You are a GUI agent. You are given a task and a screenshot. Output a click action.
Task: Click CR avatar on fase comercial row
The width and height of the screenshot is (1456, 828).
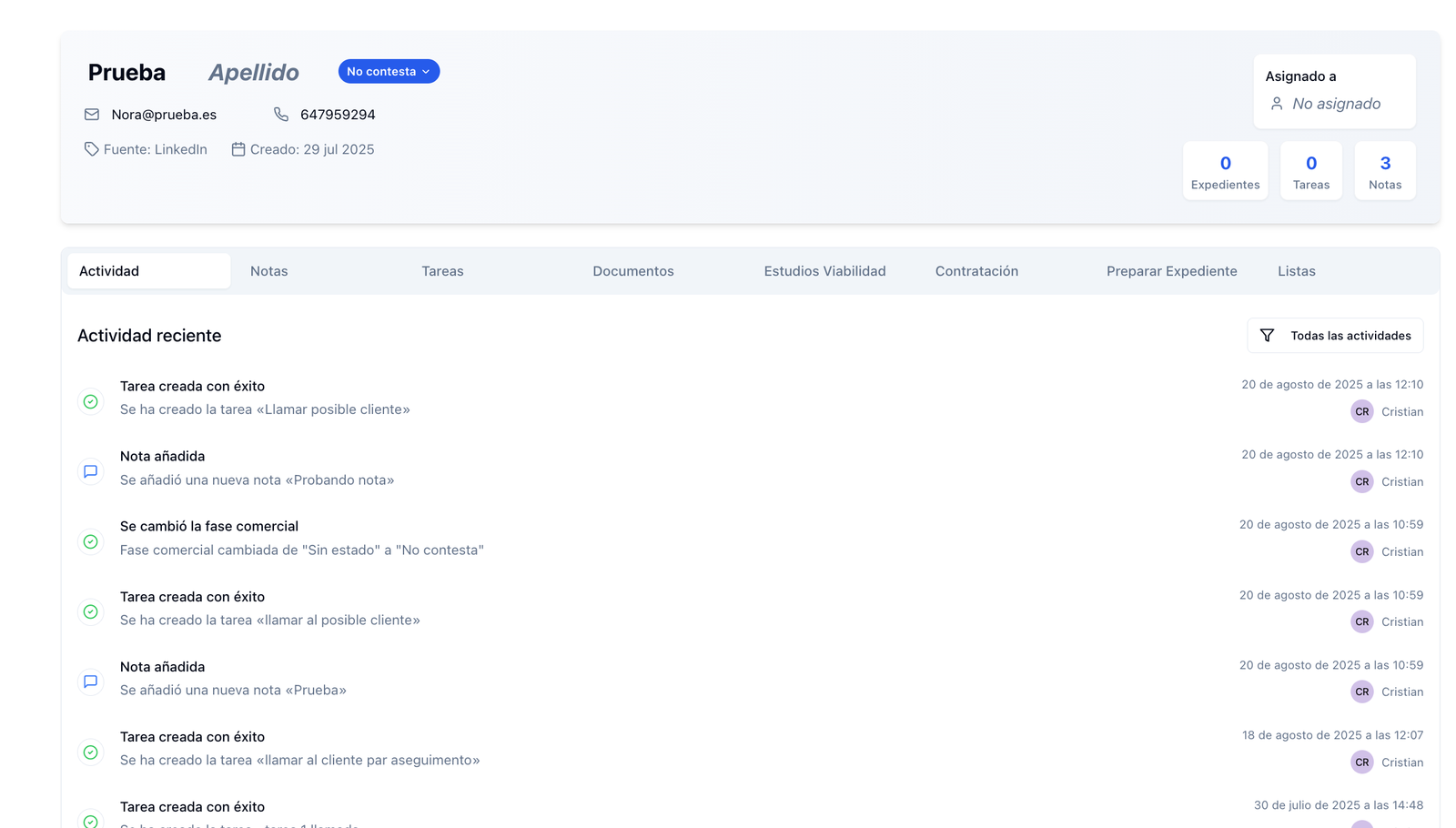[1362, 551]
